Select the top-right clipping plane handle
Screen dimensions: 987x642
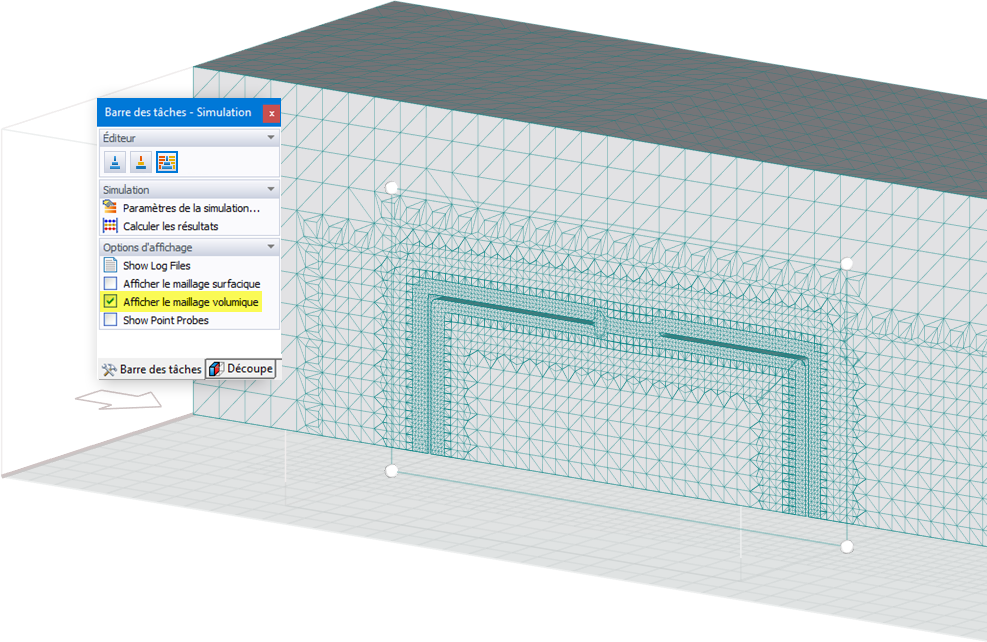point(847,263)
